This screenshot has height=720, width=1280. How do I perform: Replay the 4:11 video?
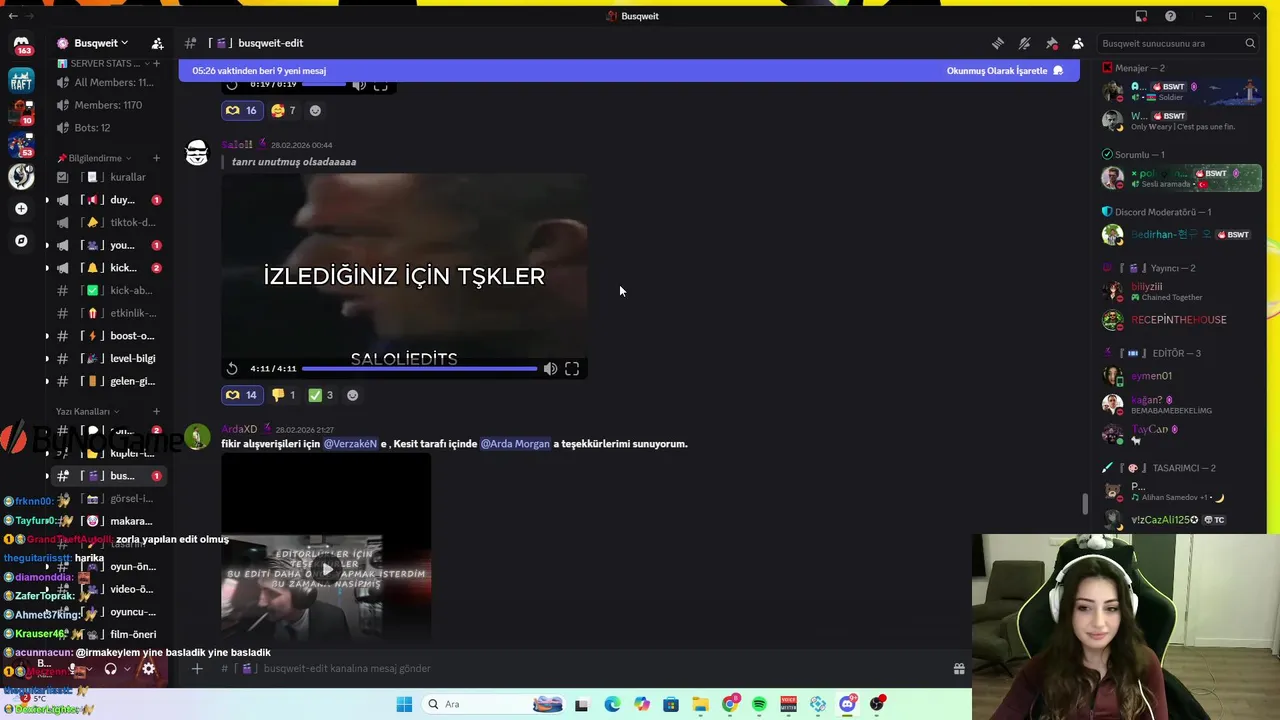[x=232, y=369]
